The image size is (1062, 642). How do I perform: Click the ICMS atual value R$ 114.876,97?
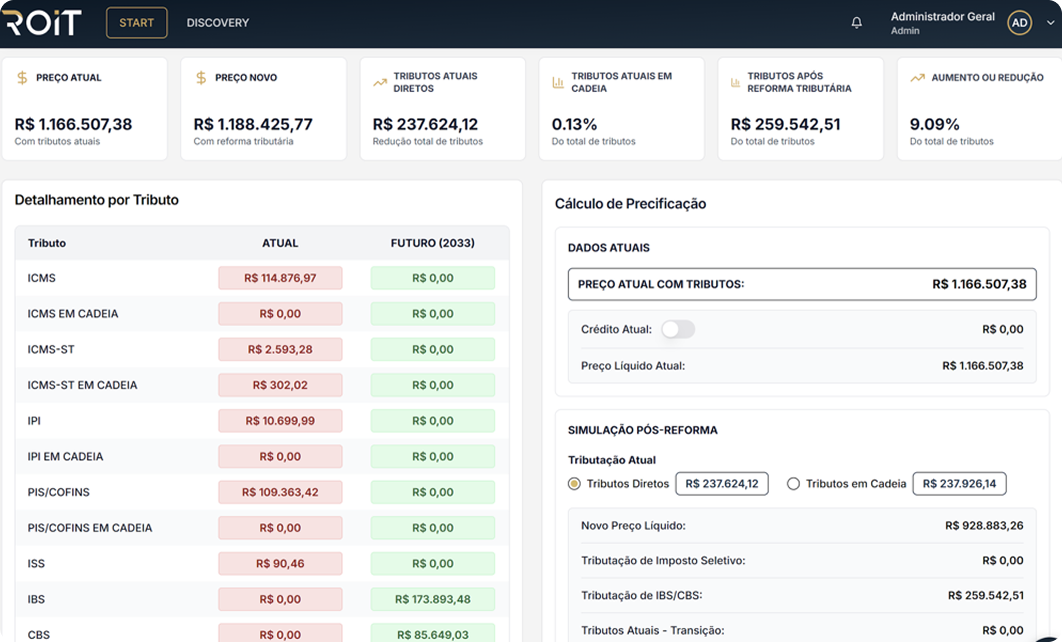[x=280, y=278]
